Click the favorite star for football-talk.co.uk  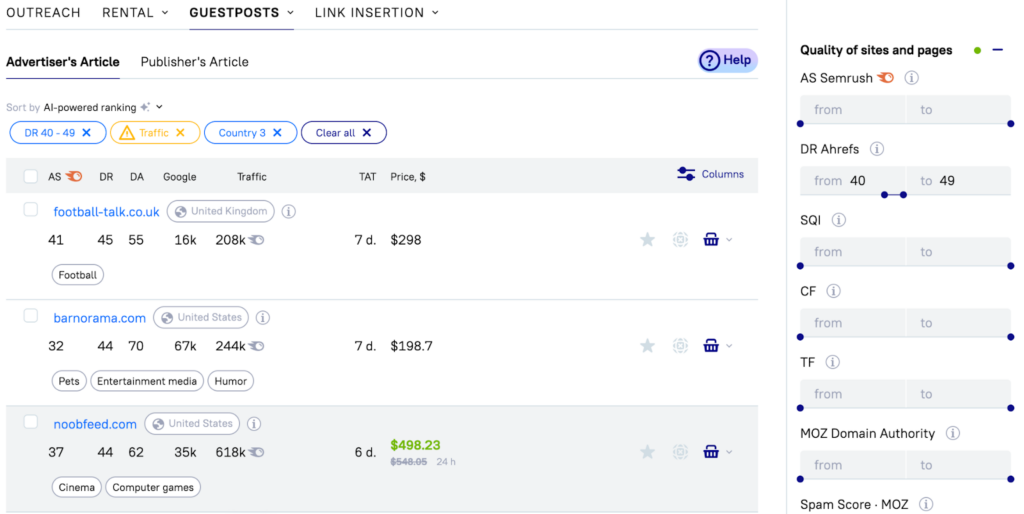647,240
